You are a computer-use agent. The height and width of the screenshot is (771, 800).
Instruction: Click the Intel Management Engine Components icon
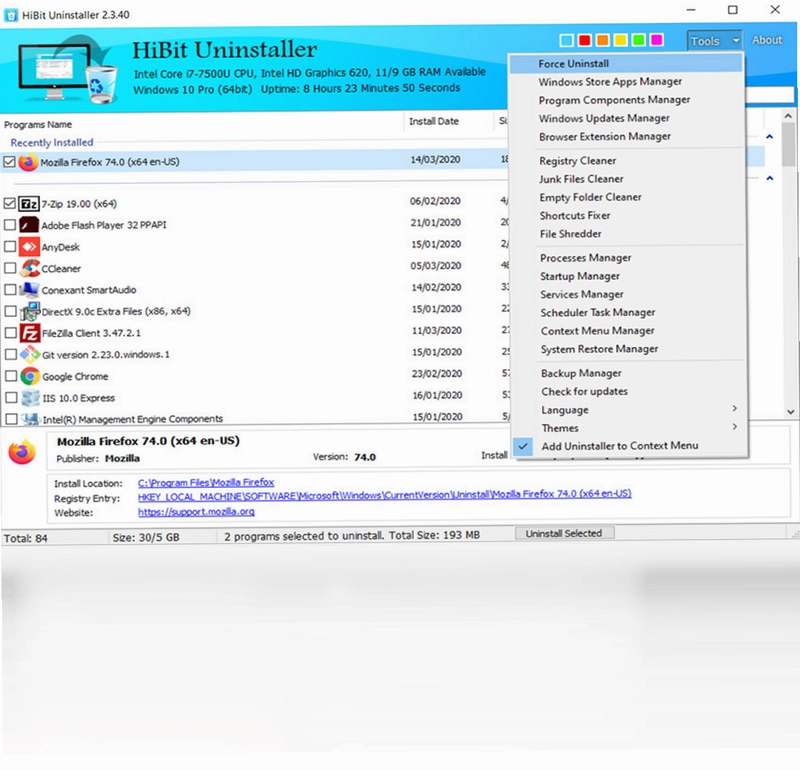click(x=31, y=419)
